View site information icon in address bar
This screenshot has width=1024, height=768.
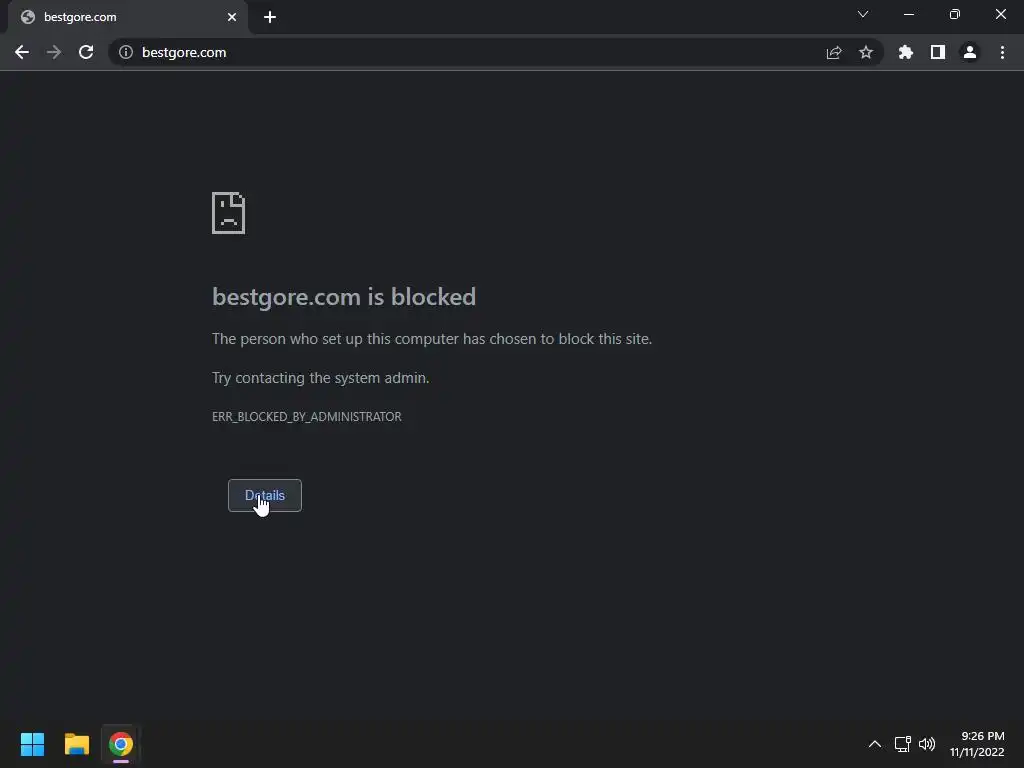pyautogui.click(x=126, y=52)
